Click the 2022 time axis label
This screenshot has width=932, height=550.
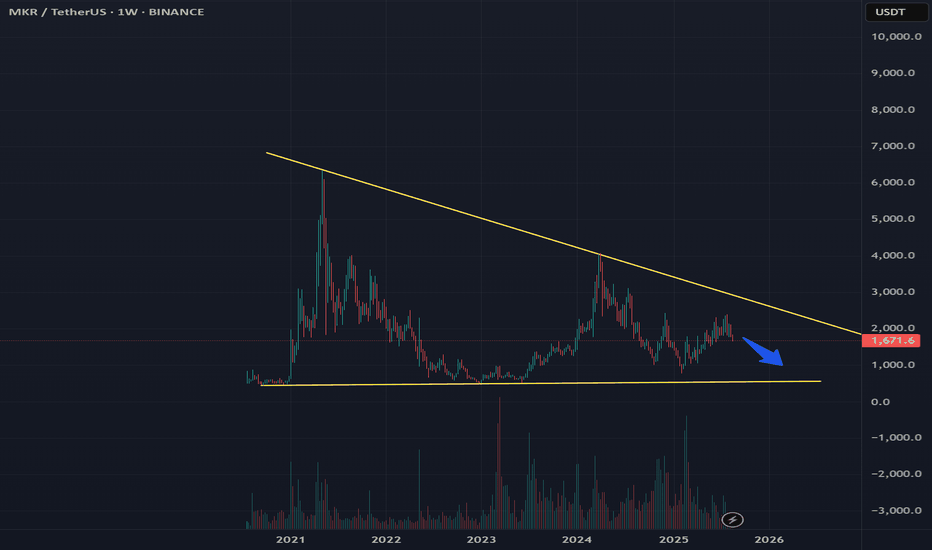click(386, 540)
